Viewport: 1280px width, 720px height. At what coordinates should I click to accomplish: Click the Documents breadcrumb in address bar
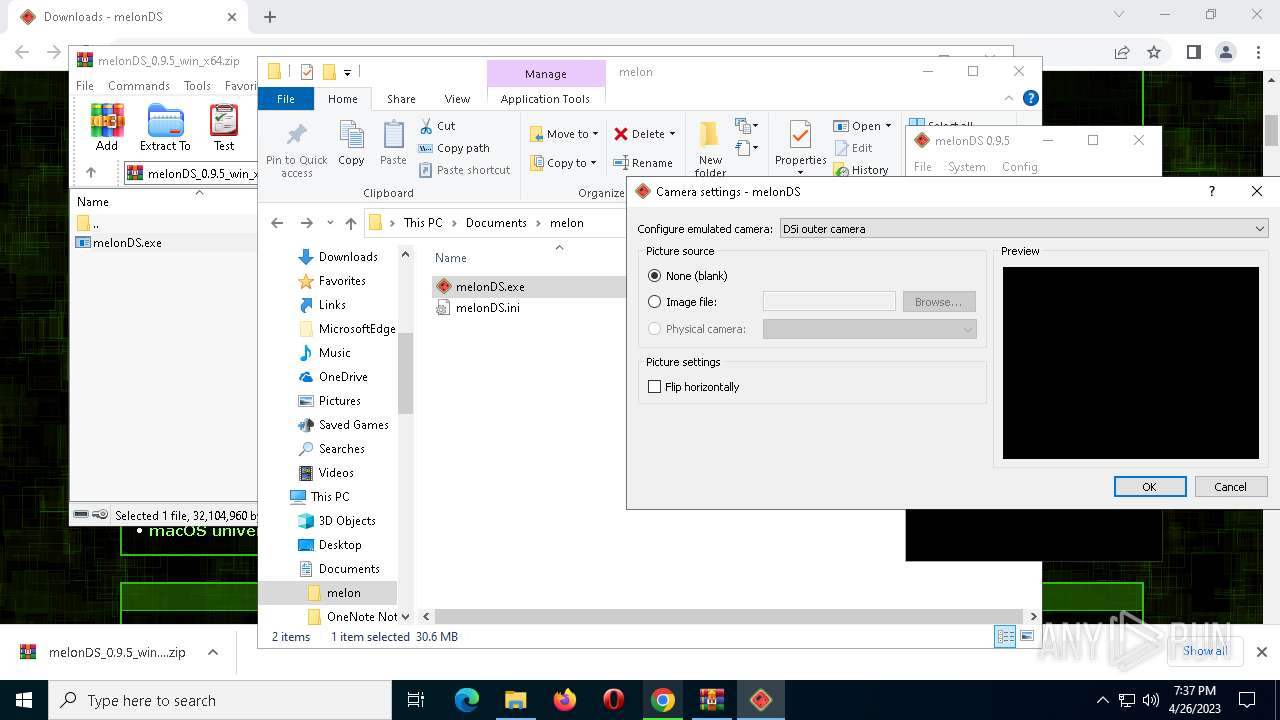496,223
